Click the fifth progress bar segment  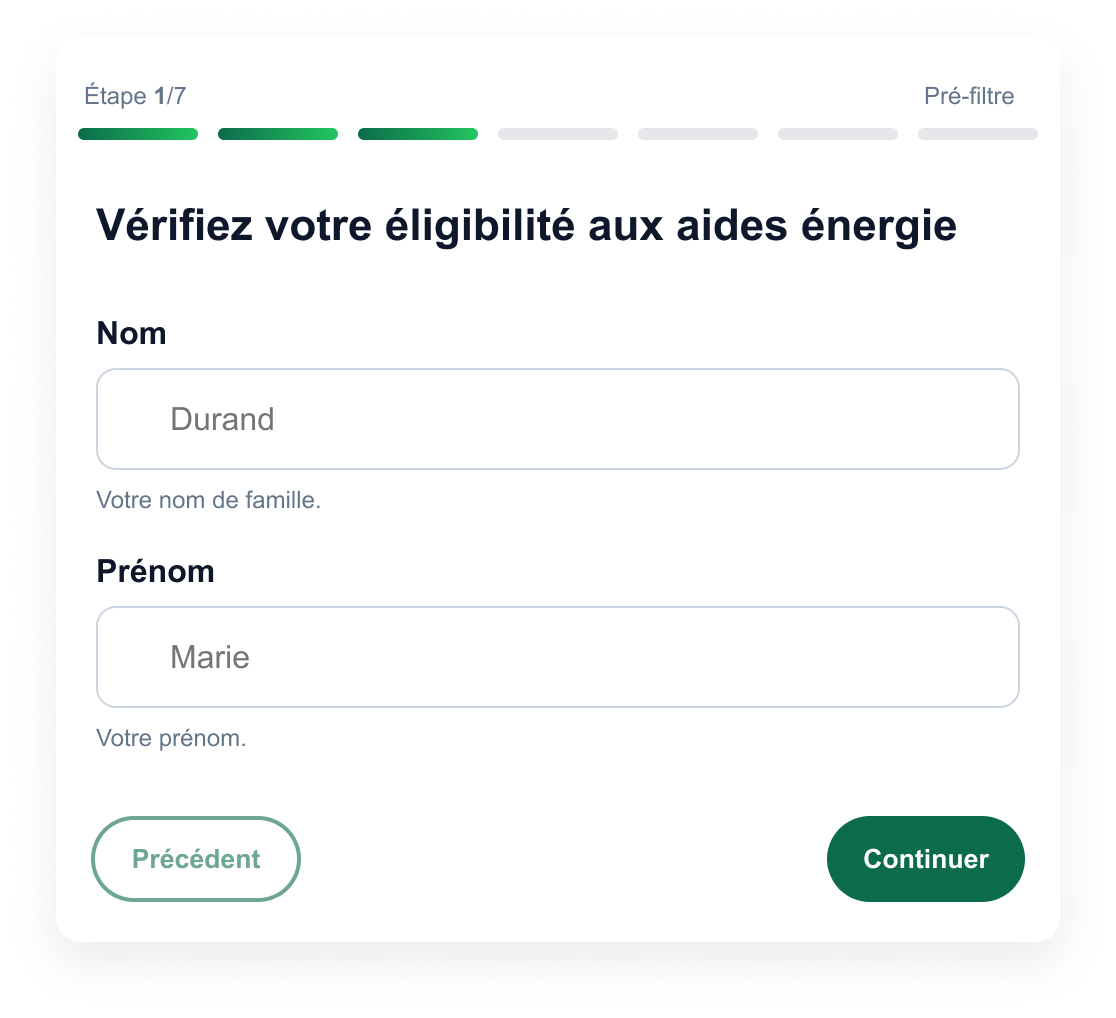click(698, 134)
